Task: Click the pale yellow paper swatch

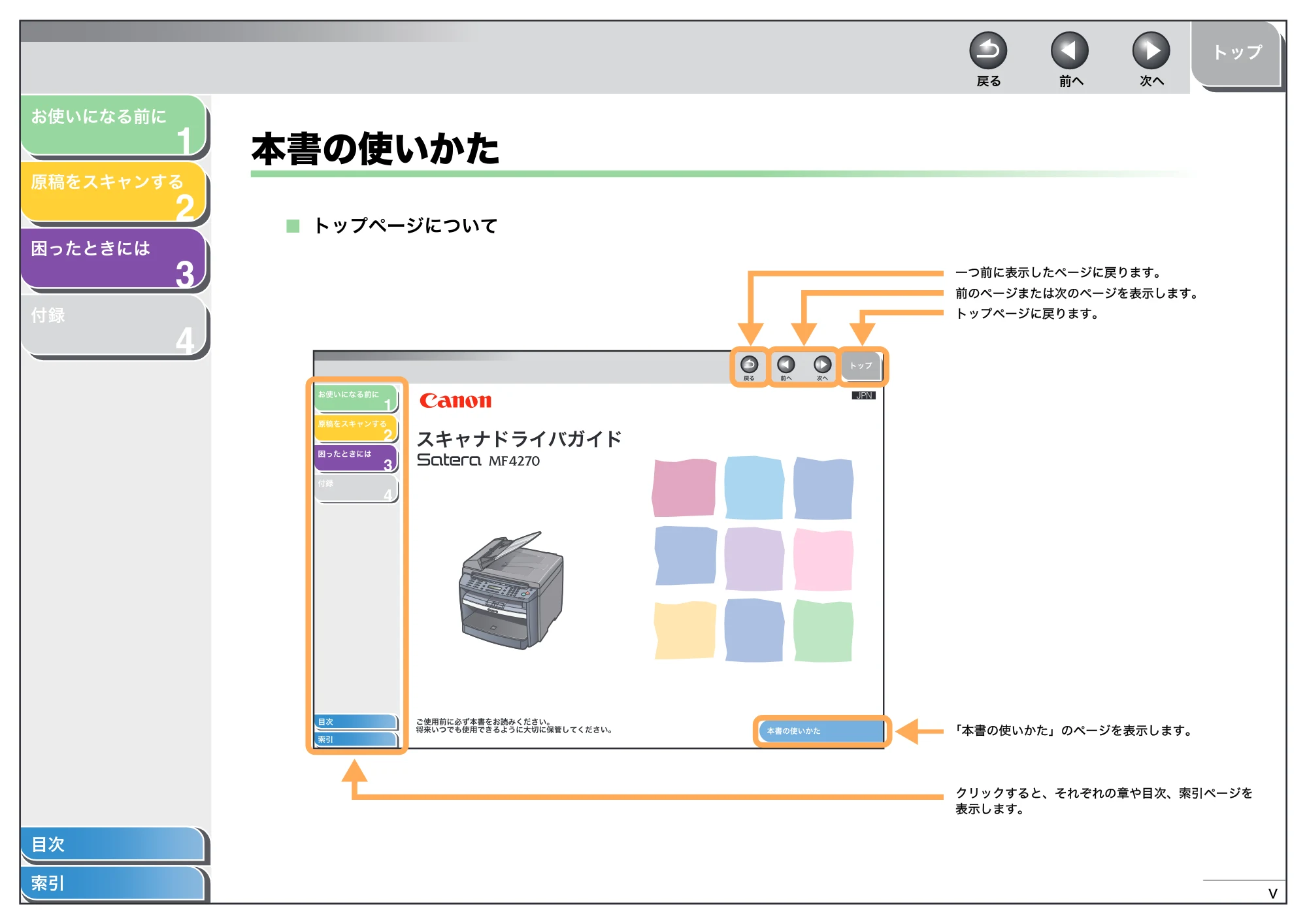Action: pyautogui.click(x=685, y=630)
